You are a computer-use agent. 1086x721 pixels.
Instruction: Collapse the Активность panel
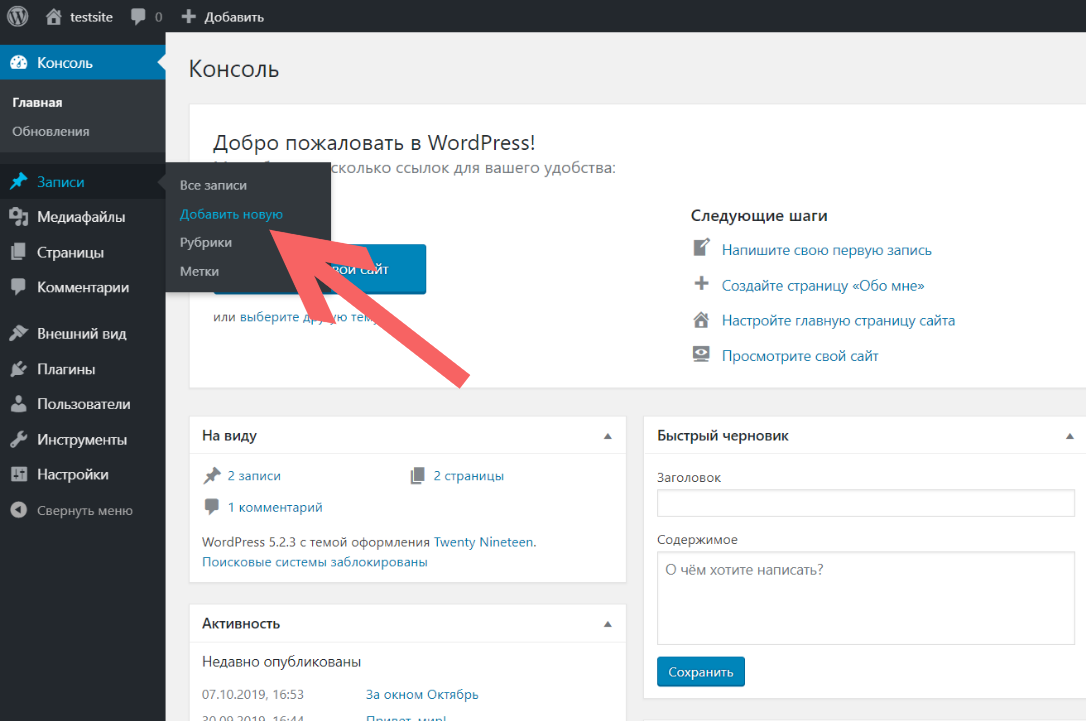(607, 624)
